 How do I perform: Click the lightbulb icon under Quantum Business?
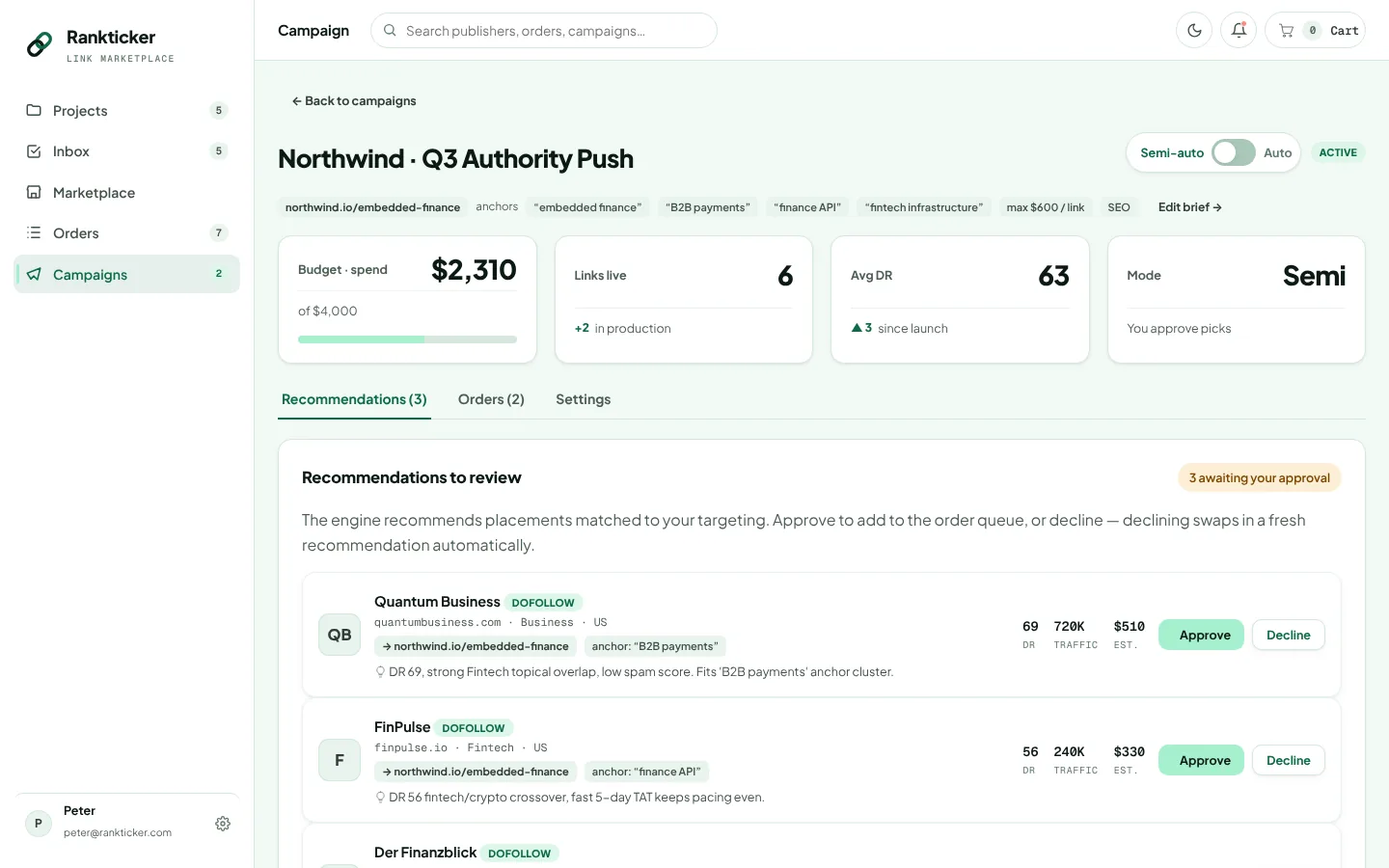click(x=380, y=672)
